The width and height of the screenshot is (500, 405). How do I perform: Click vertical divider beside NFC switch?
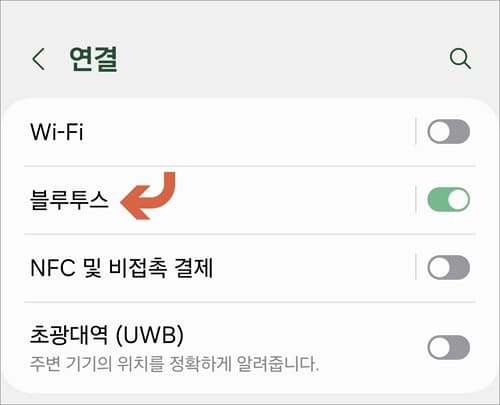click(x=416, y=267)
